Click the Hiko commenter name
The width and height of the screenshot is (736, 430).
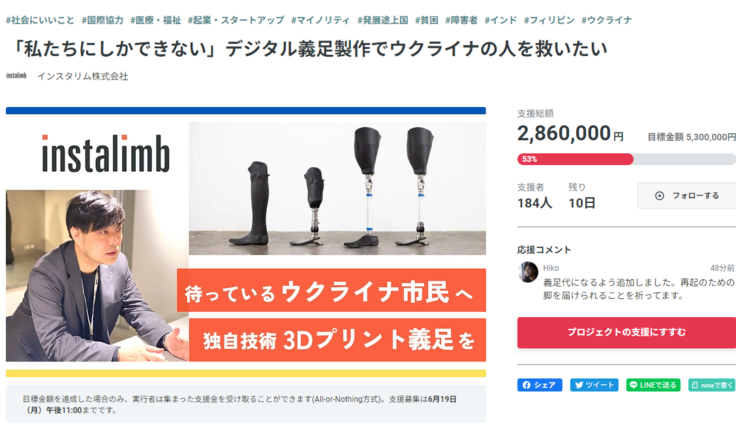click(x=551, y=268)
